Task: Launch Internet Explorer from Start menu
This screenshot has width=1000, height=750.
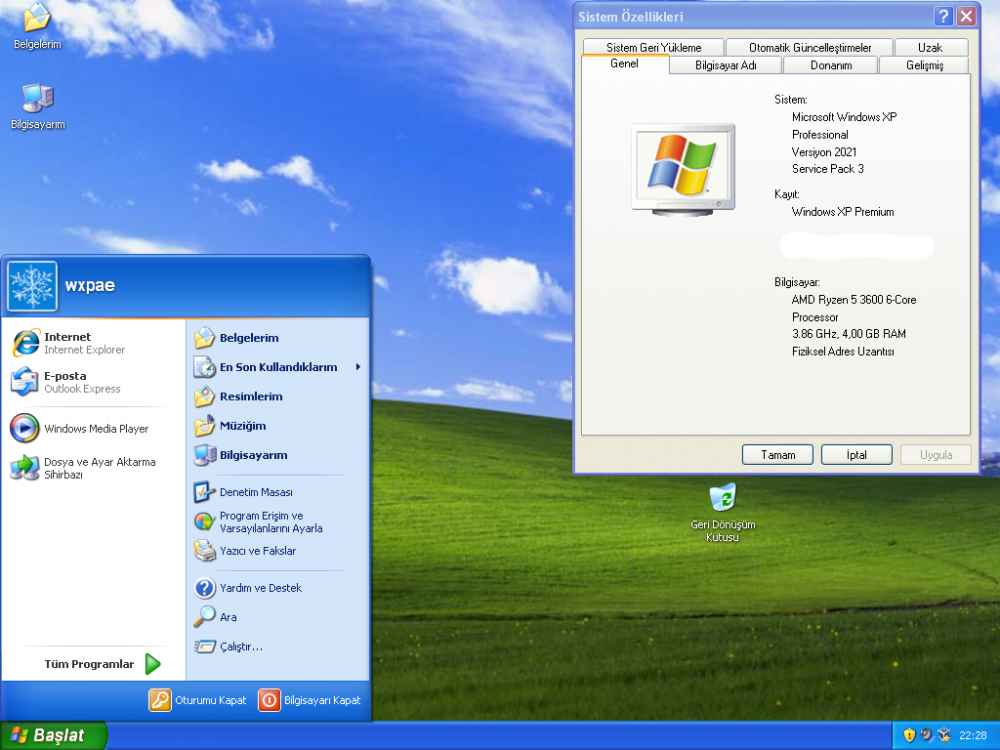Action: coord(26,343)
